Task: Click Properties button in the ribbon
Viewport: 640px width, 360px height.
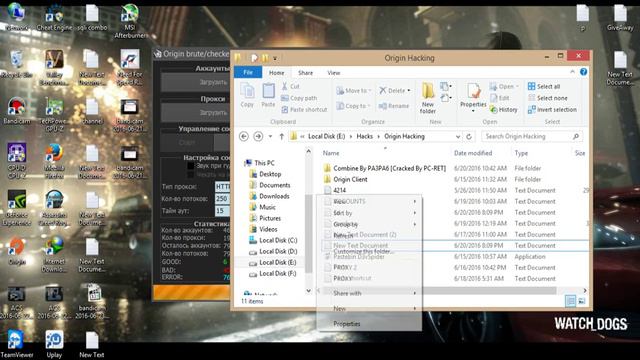Action: tap(473, 97)
